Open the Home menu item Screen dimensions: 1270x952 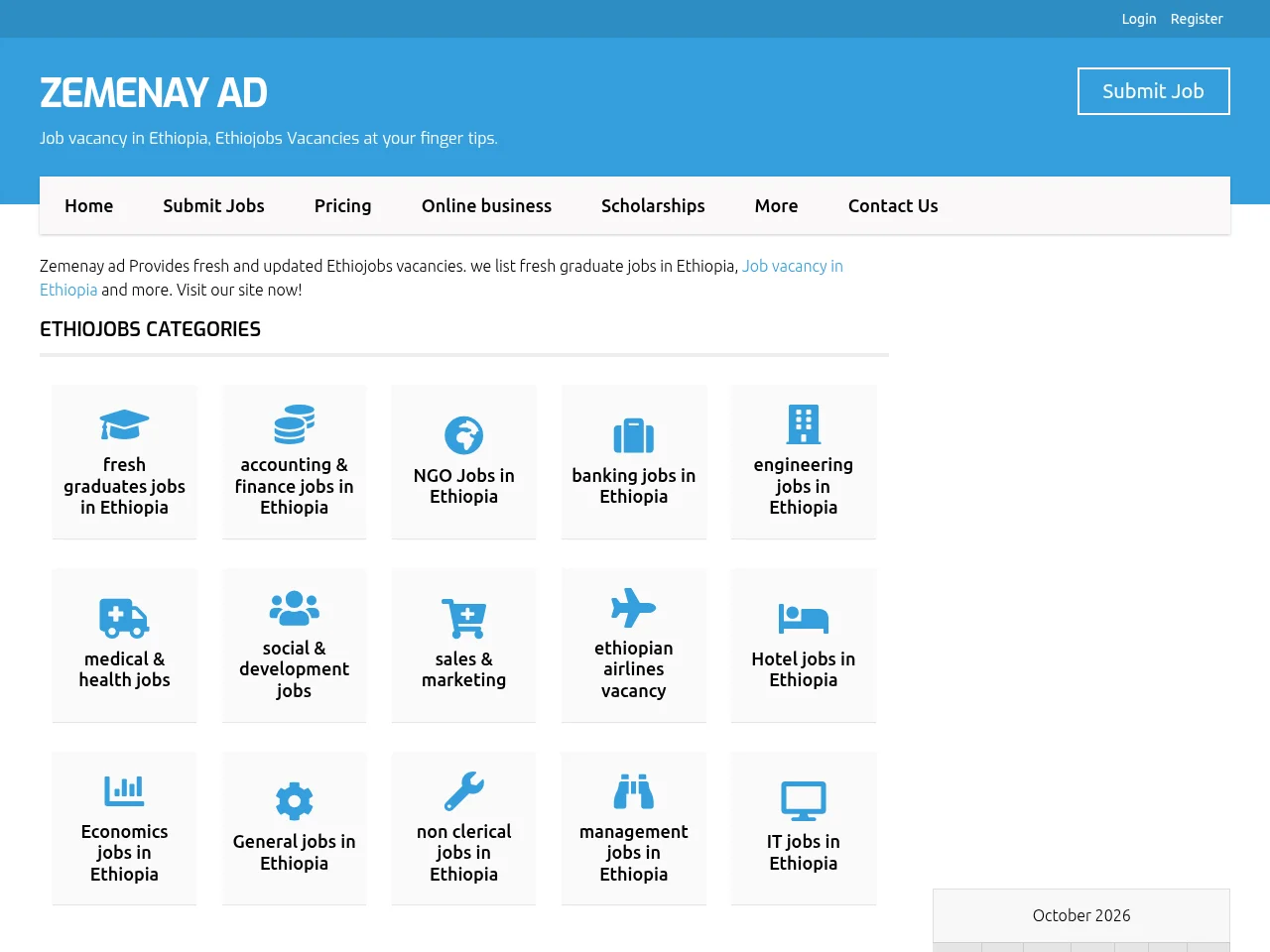89,206
